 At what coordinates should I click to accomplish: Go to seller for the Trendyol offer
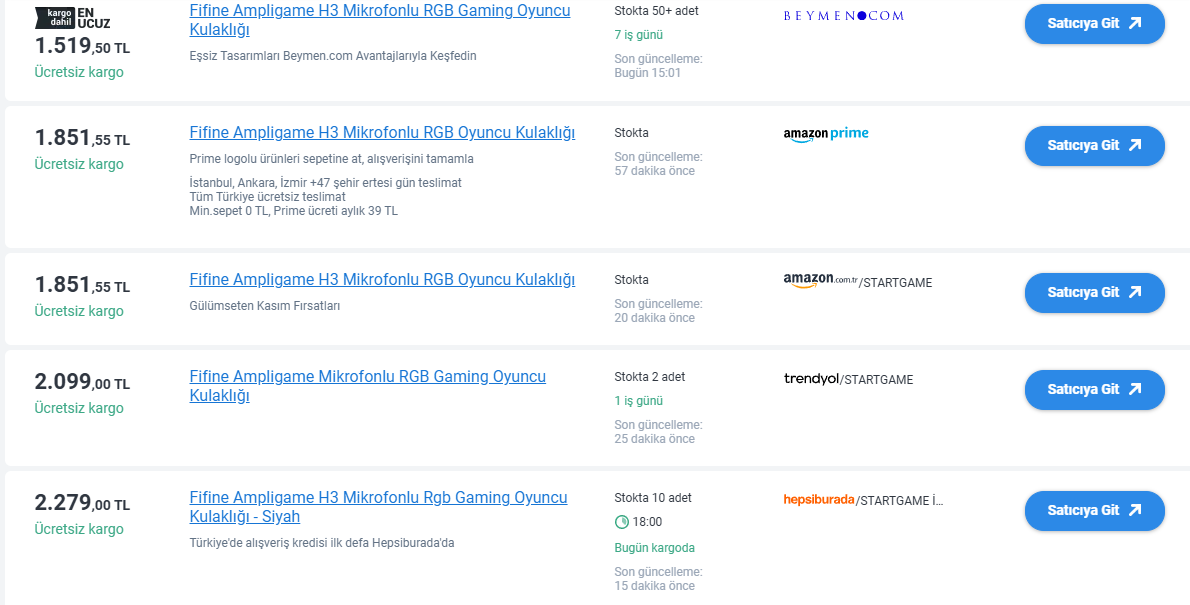[1094, 389]
